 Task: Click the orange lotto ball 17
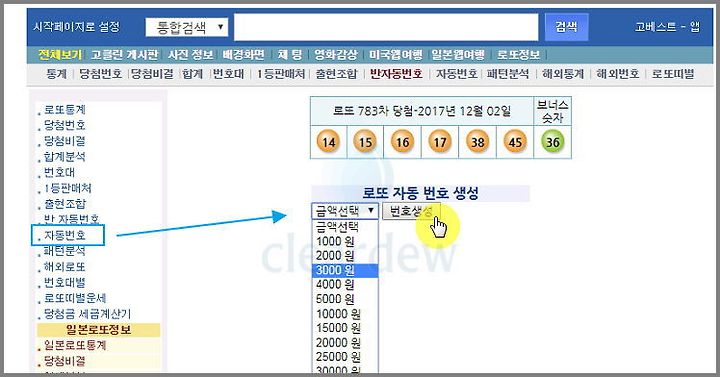(440, 142)
